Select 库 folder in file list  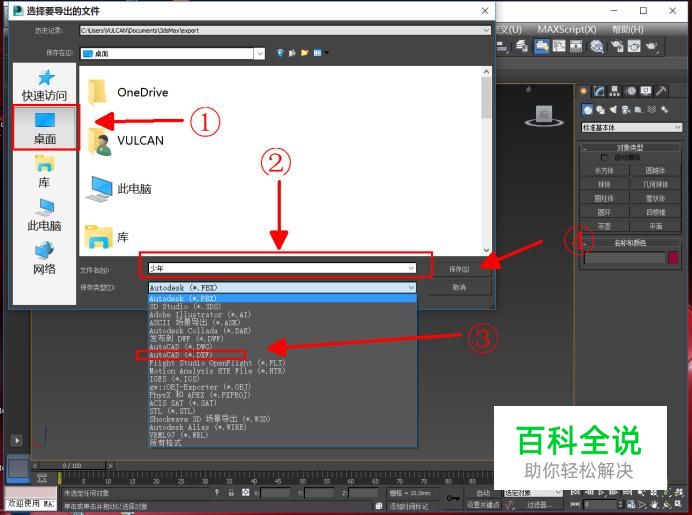107,237
